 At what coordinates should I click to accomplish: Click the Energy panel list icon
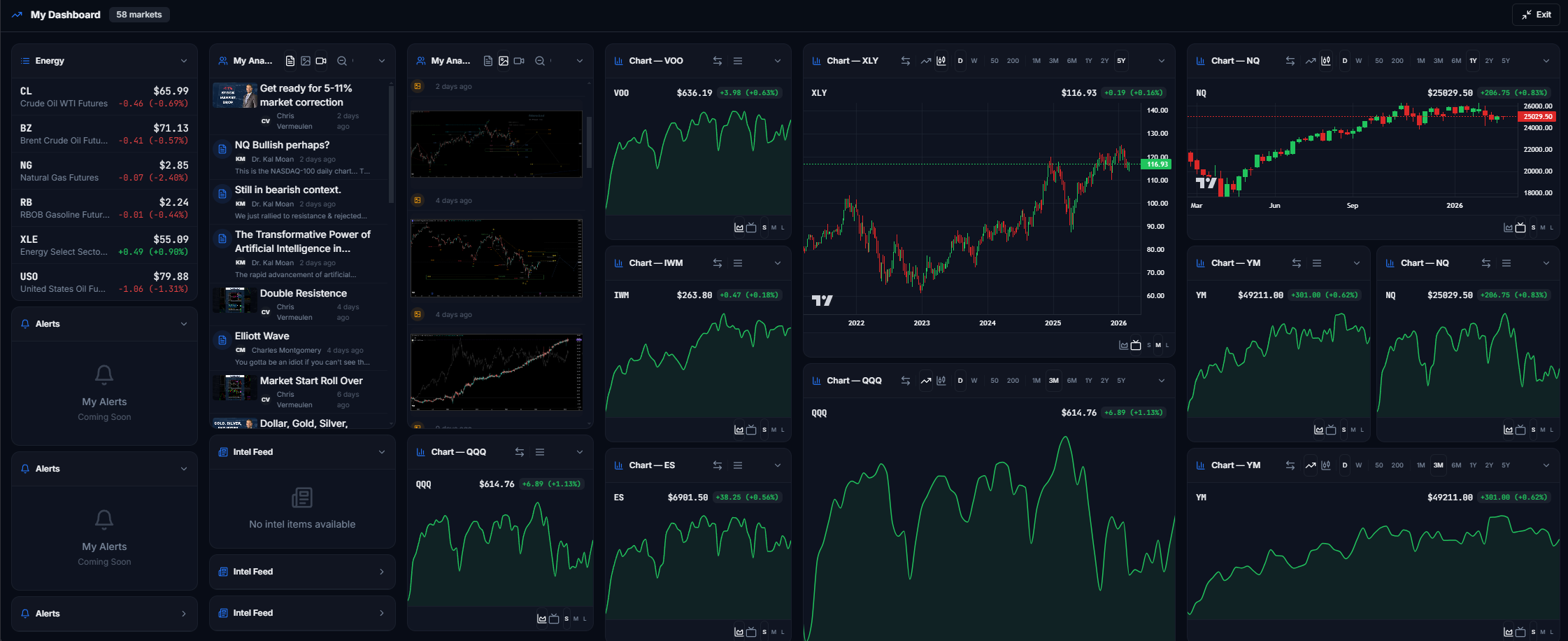coord(25,61)
